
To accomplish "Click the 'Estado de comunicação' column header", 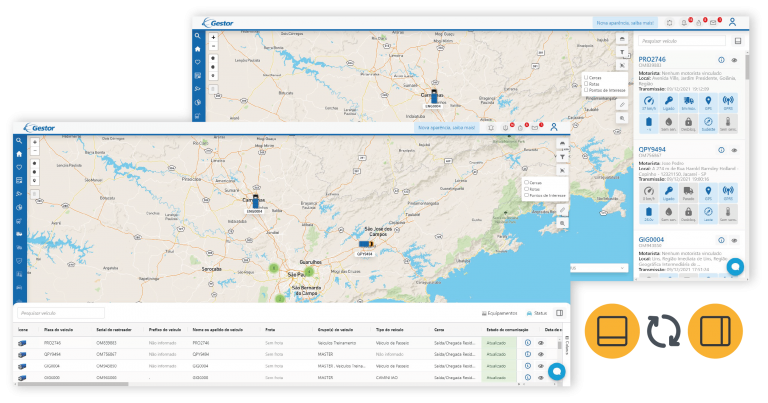I will pyautogui.click(x=503, y=330).
